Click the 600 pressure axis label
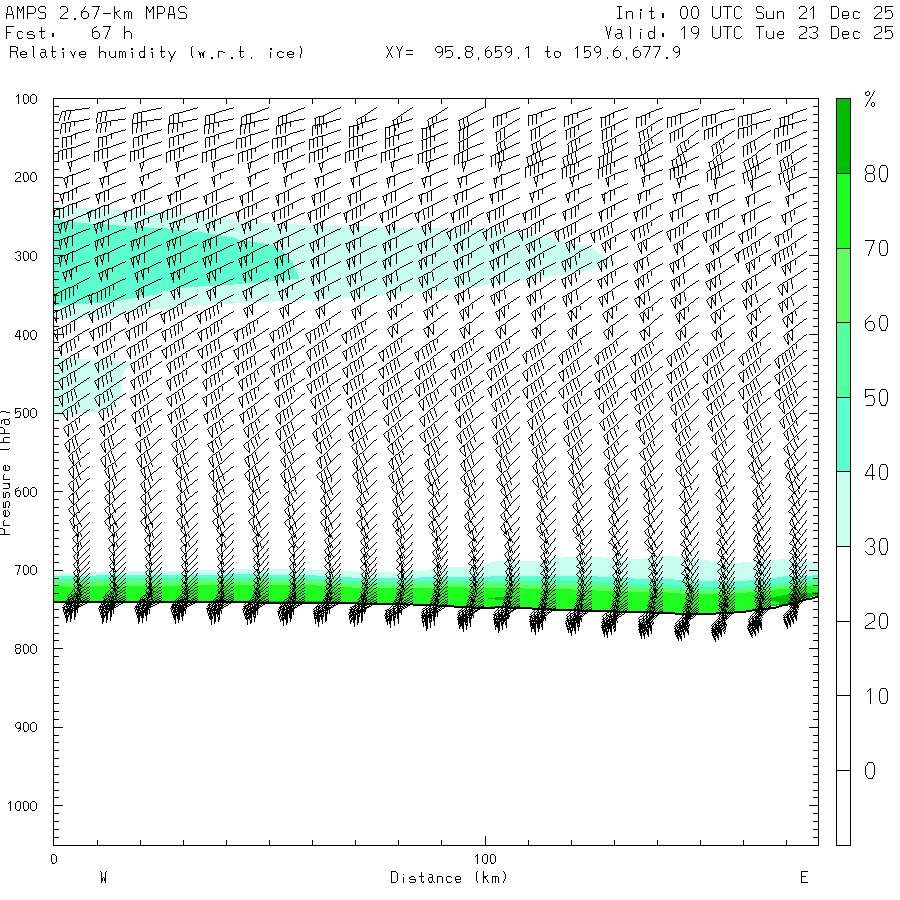900x900 pixels. point(26,492)
